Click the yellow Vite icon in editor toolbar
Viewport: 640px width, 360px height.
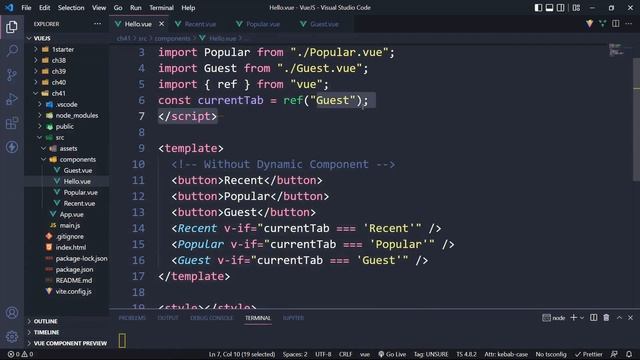[x=589, y=24]
